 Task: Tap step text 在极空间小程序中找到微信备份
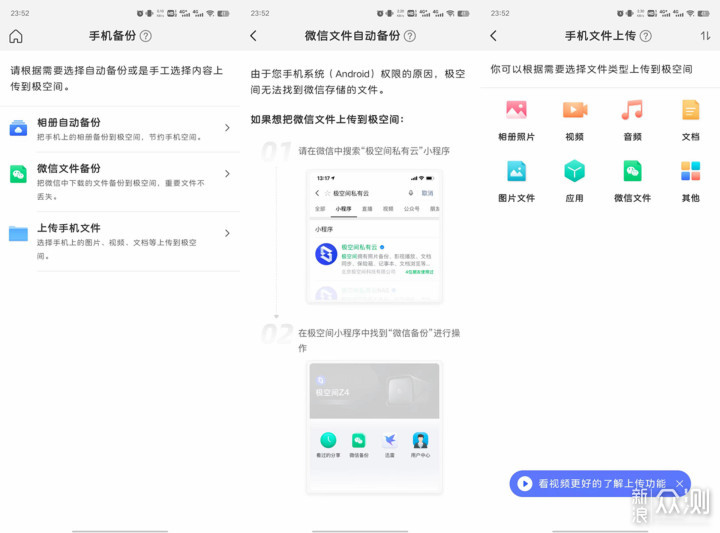click(379, 340)
